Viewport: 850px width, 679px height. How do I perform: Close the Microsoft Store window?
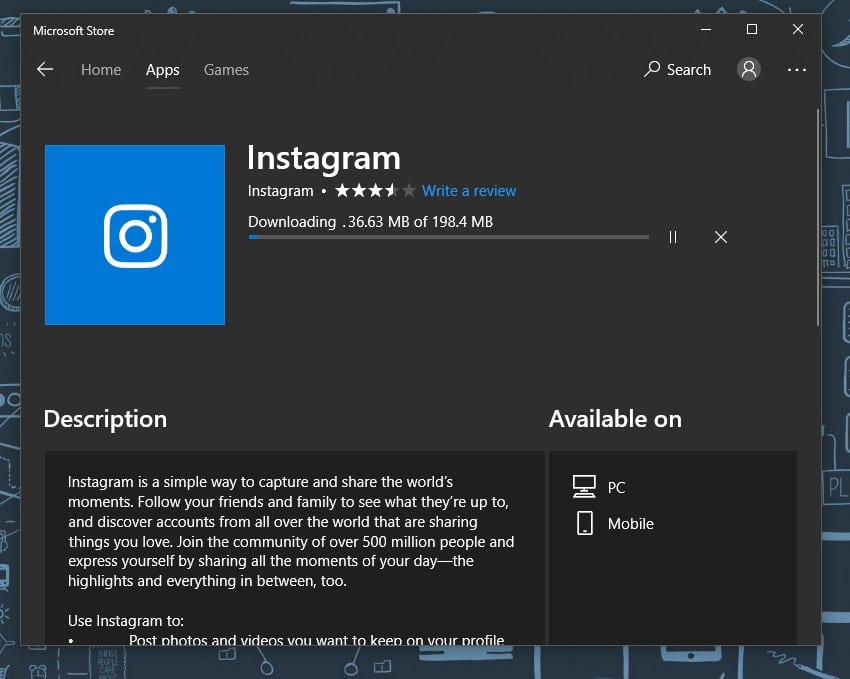(x=798, y=29)
